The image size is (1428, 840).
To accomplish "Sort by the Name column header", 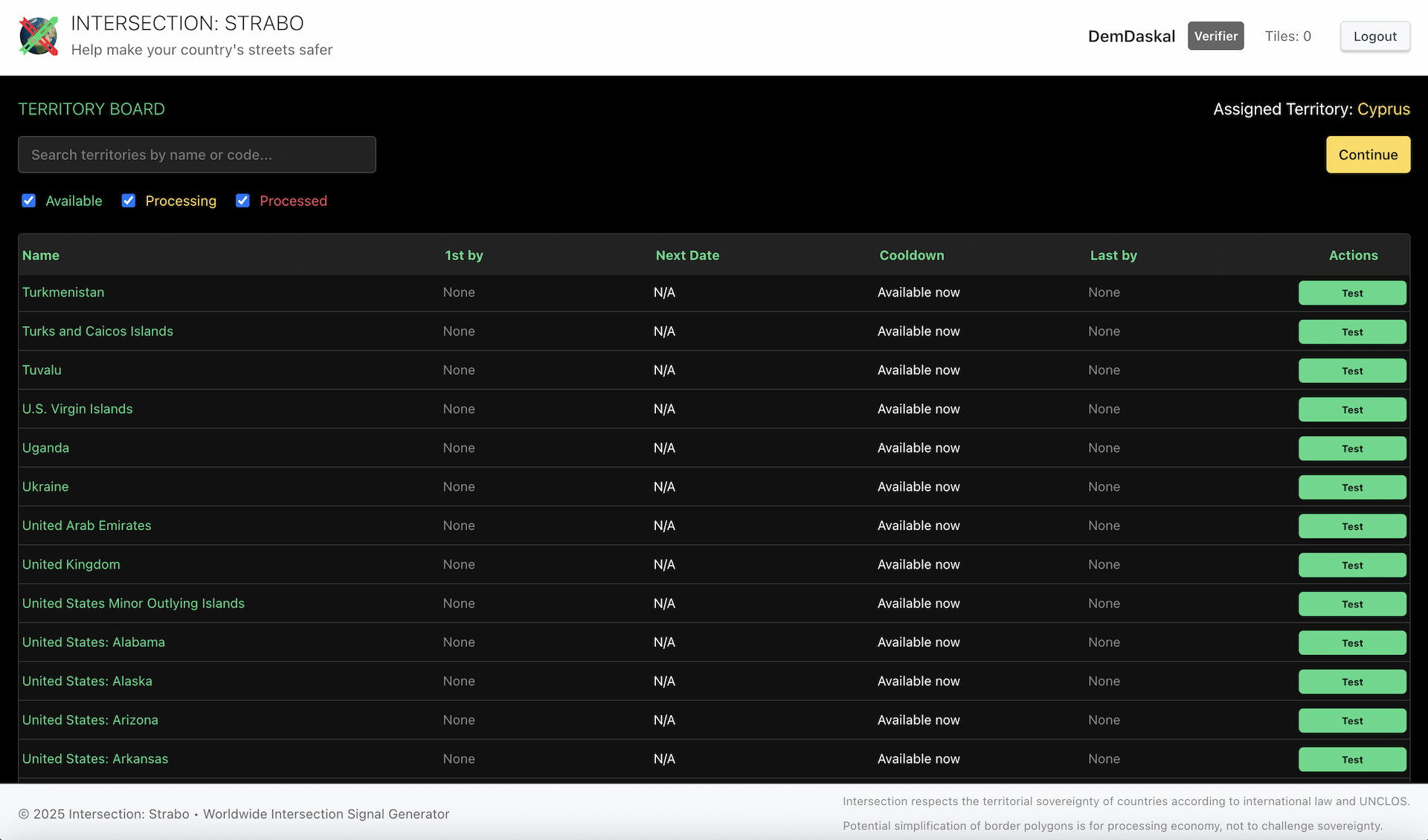I will (41, 255).
